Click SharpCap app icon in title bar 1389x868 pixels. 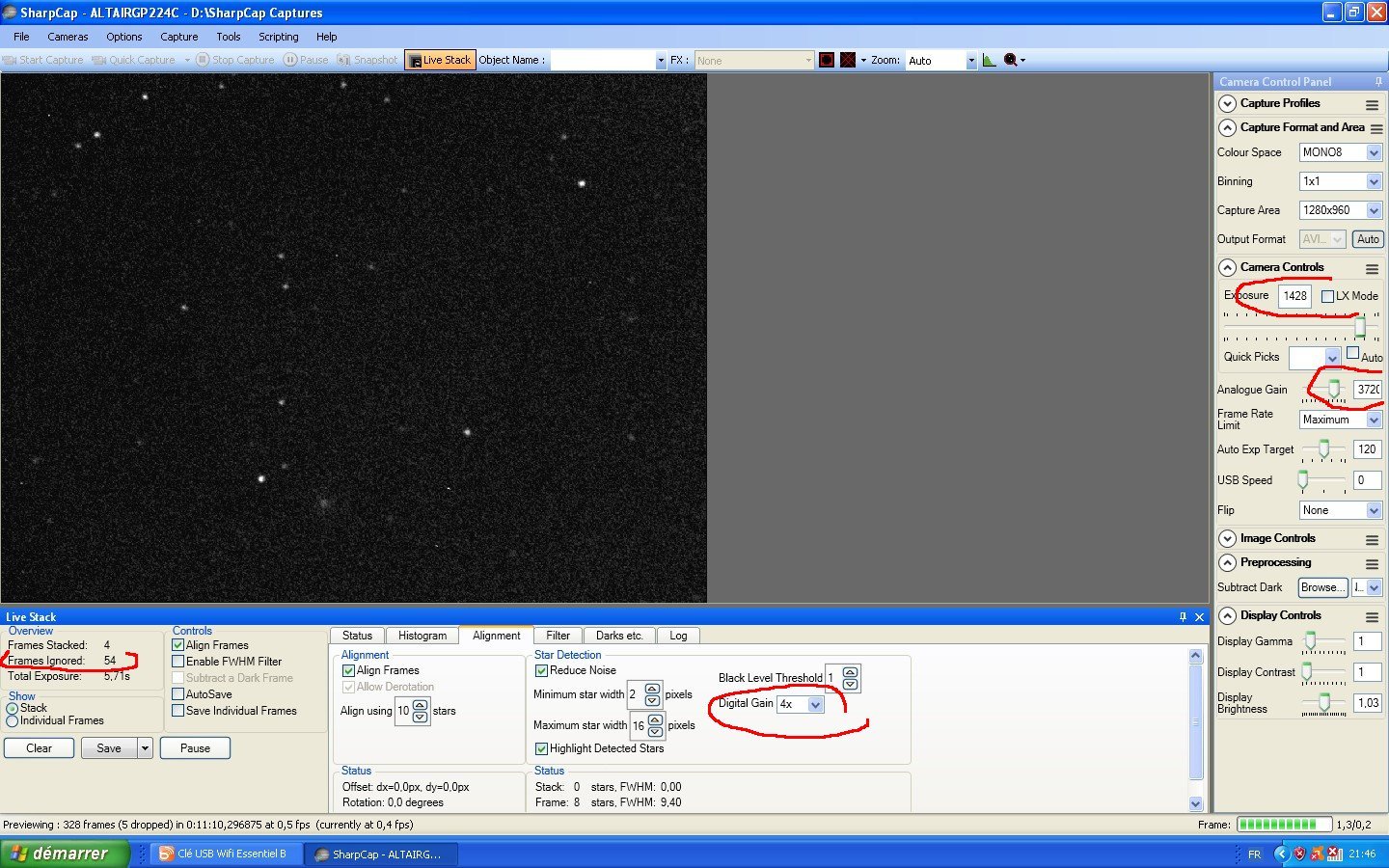10,13
